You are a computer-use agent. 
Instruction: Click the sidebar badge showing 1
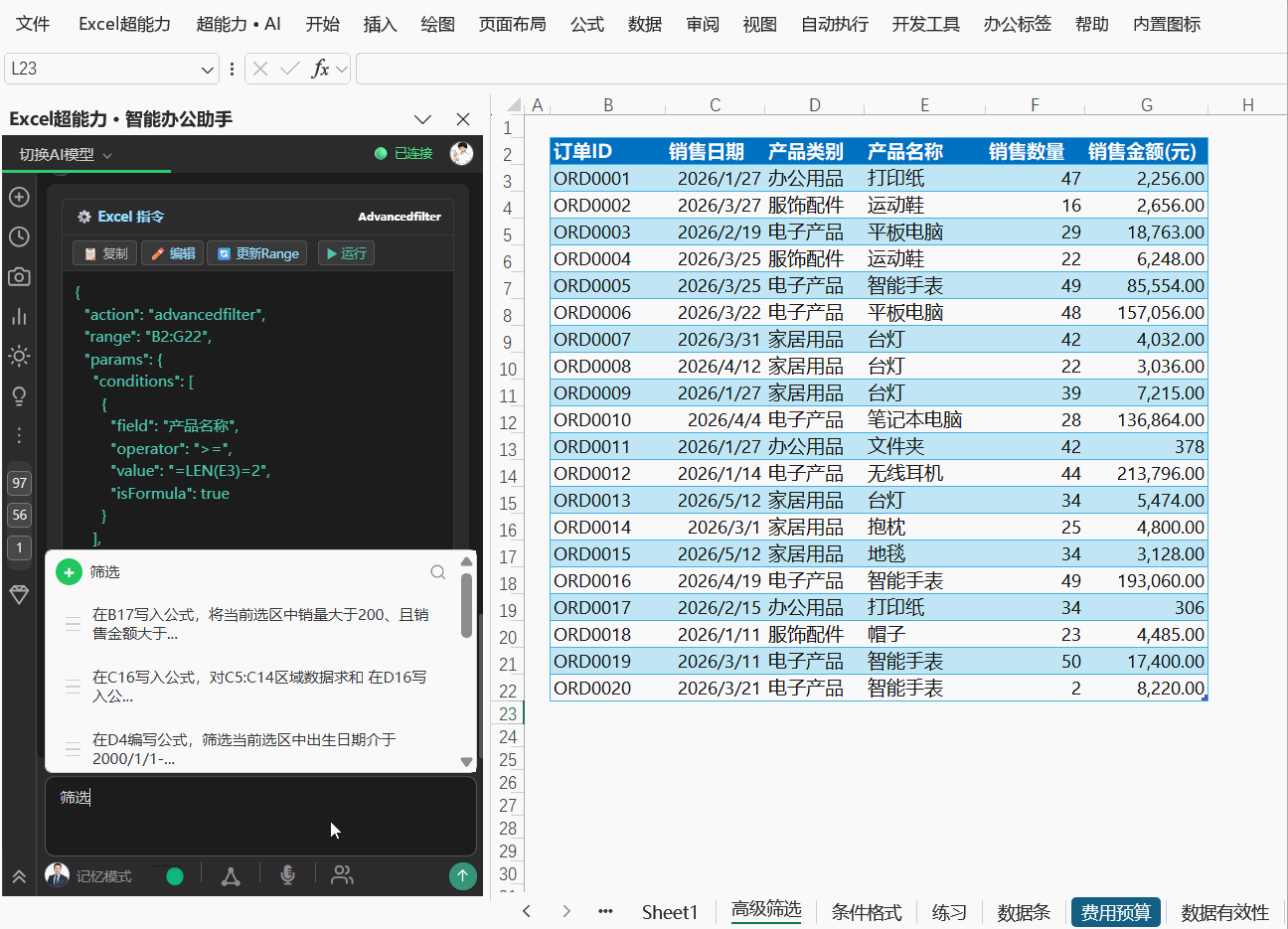click(x=20, y=547)
